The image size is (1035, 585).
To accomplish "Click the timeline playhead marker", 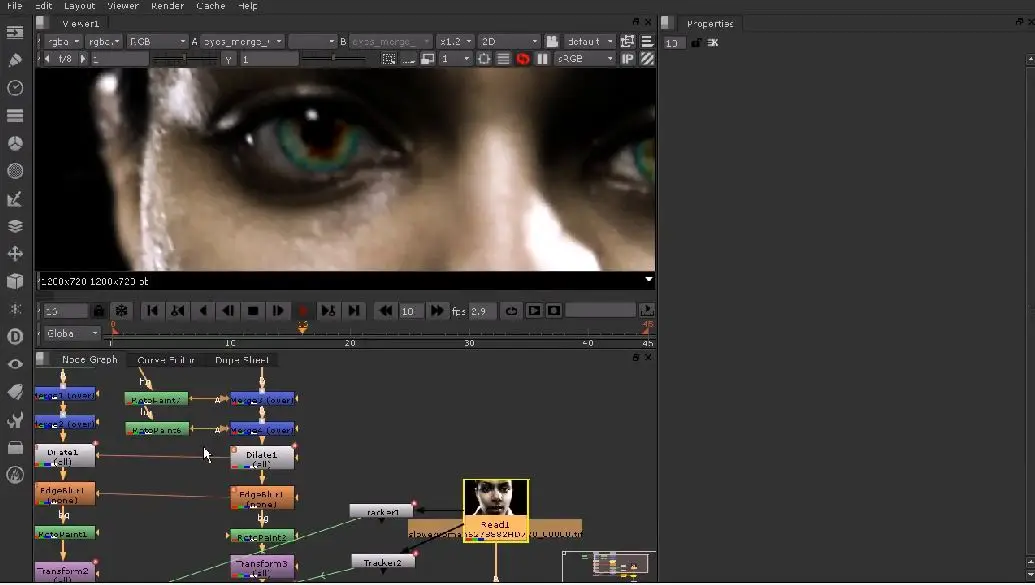I will click(302, 327).
